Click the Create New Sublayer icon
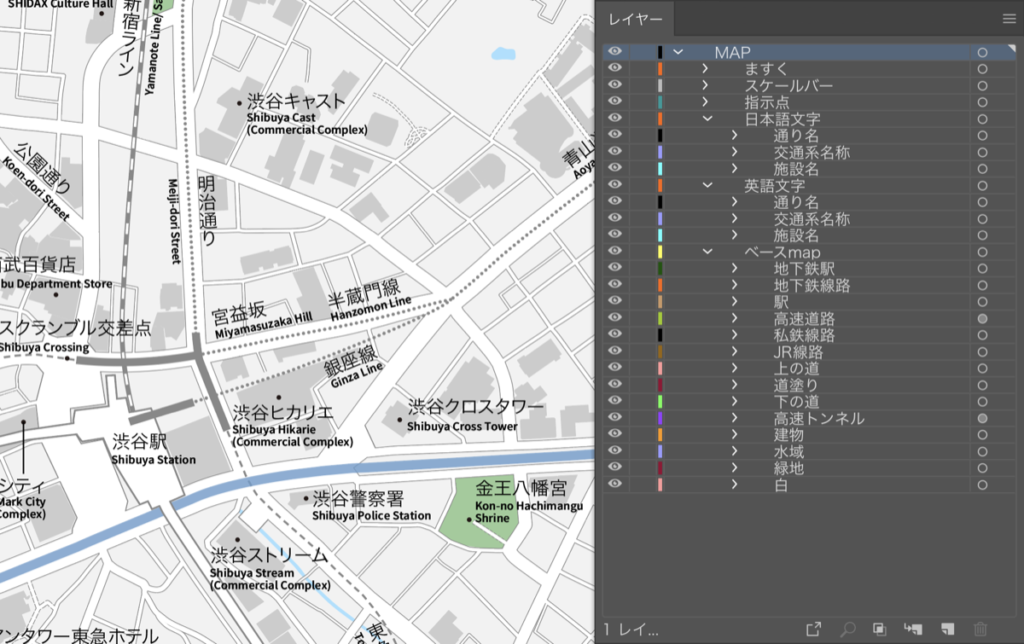The height and width of the screenshot is (644, 1024). point(913,629)
